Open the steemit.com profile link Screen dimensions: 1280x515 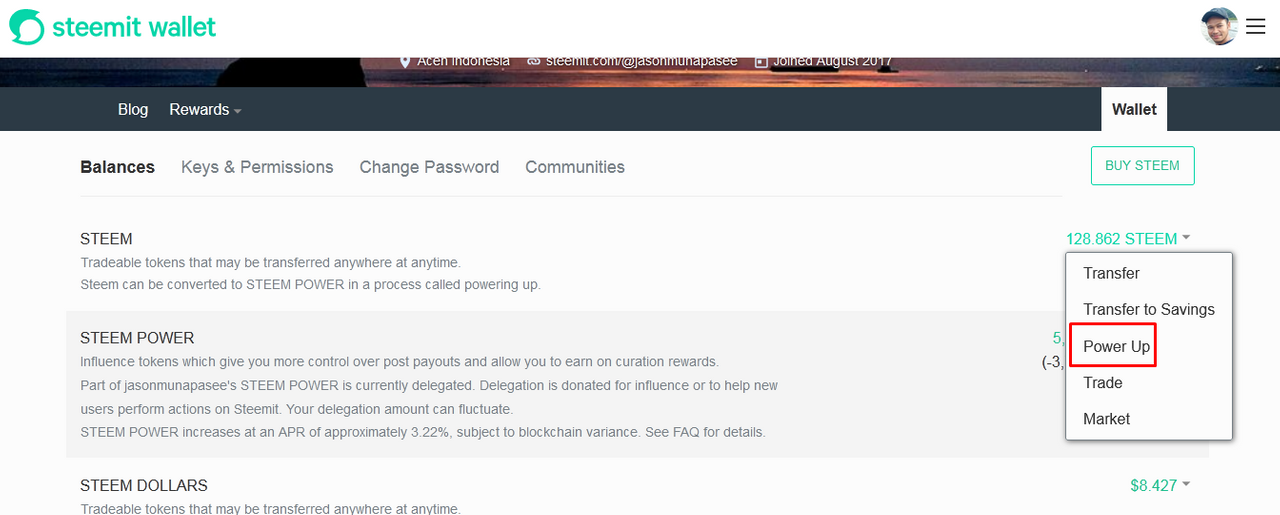641,62
